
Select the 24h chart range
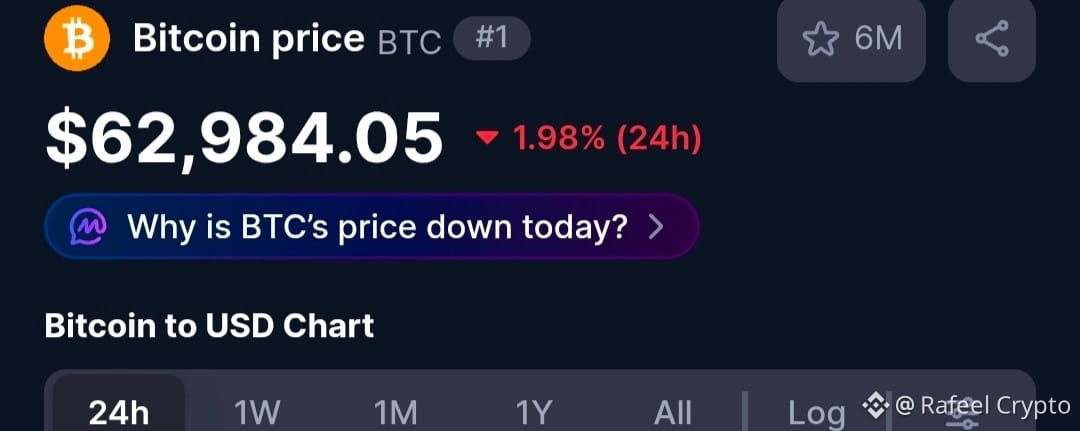pos(119,412)
